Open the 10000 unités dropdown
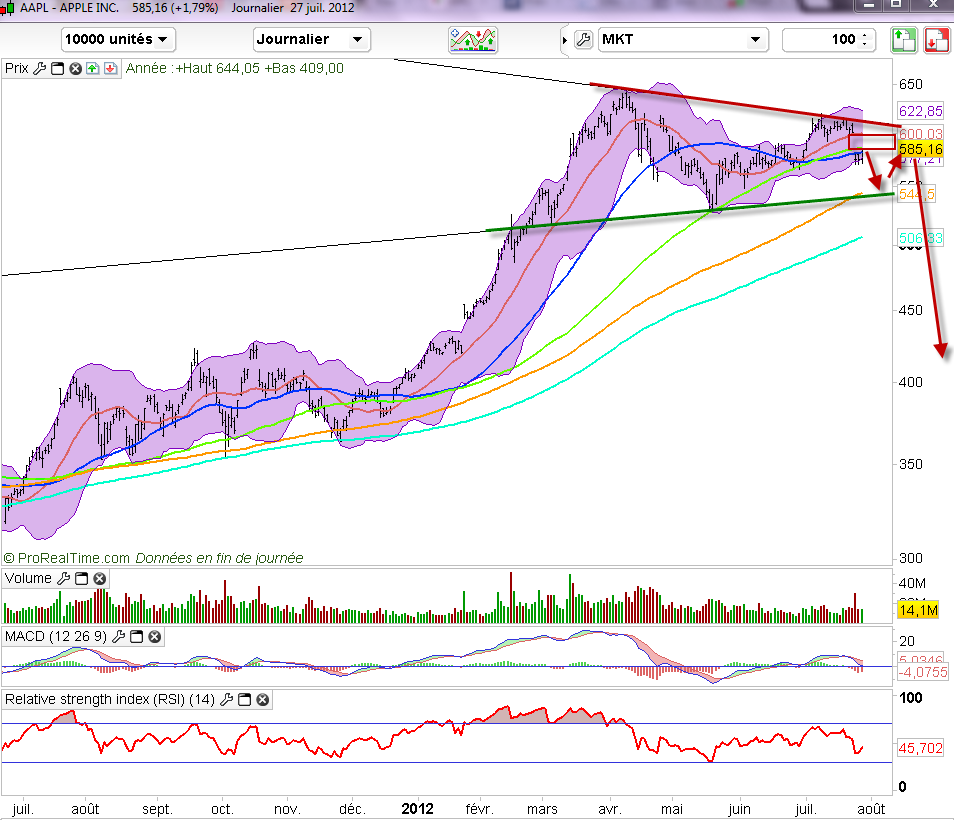 coord(118,39)
